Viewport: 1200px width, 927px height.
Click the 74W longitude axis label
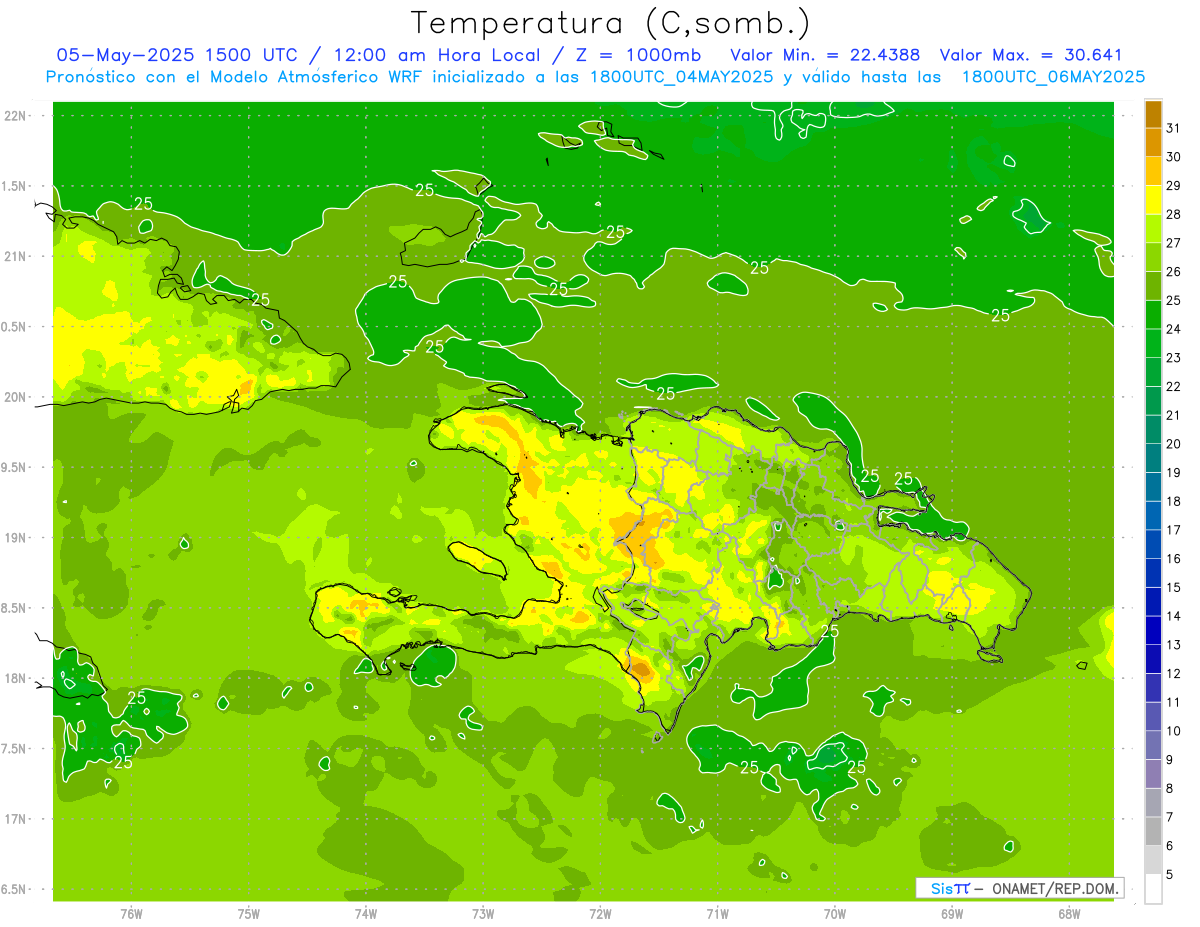[366, 914]
